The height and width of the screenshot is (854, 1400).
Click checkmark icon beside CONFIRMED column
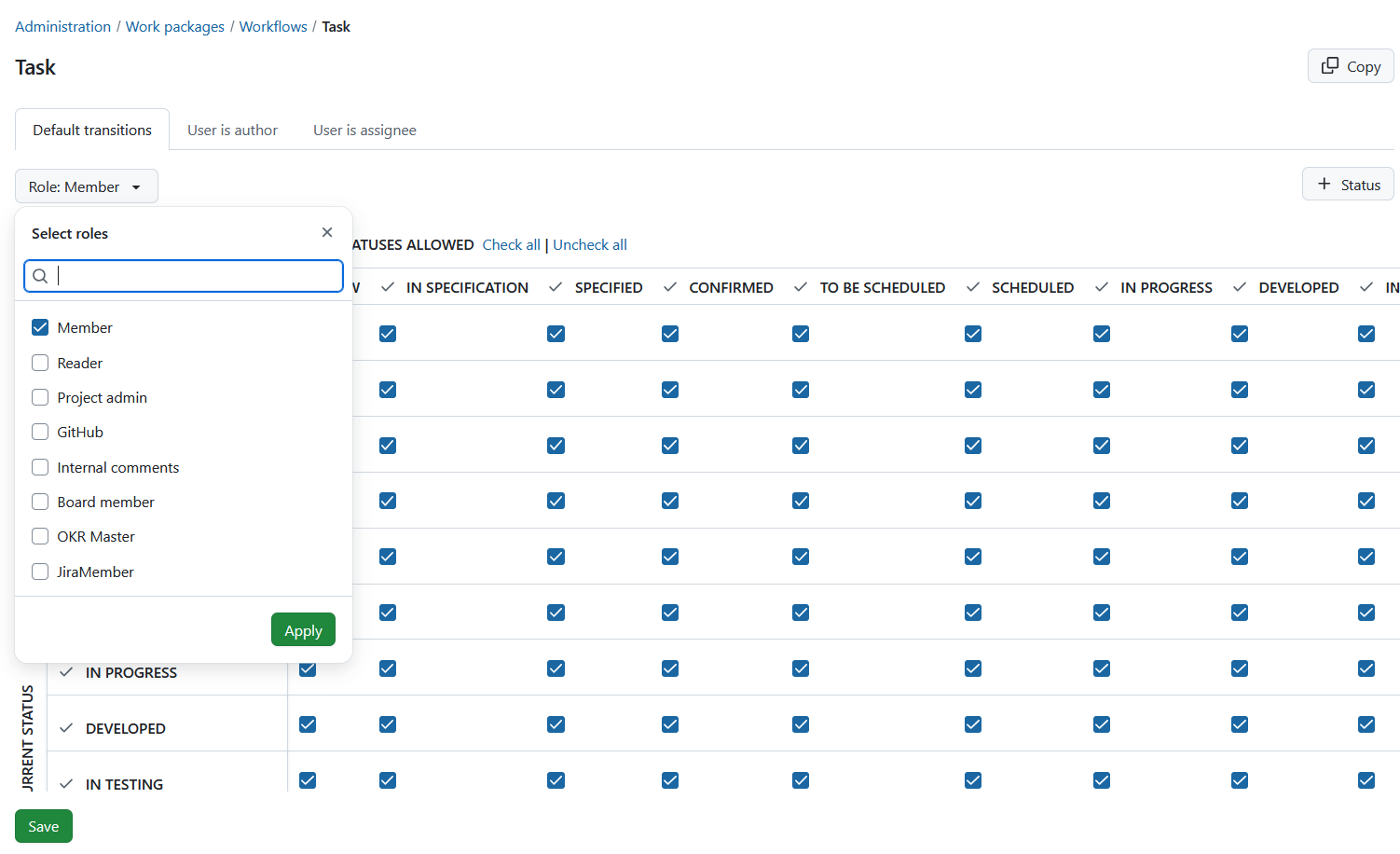pyautogui.click(x=670, y=287)
